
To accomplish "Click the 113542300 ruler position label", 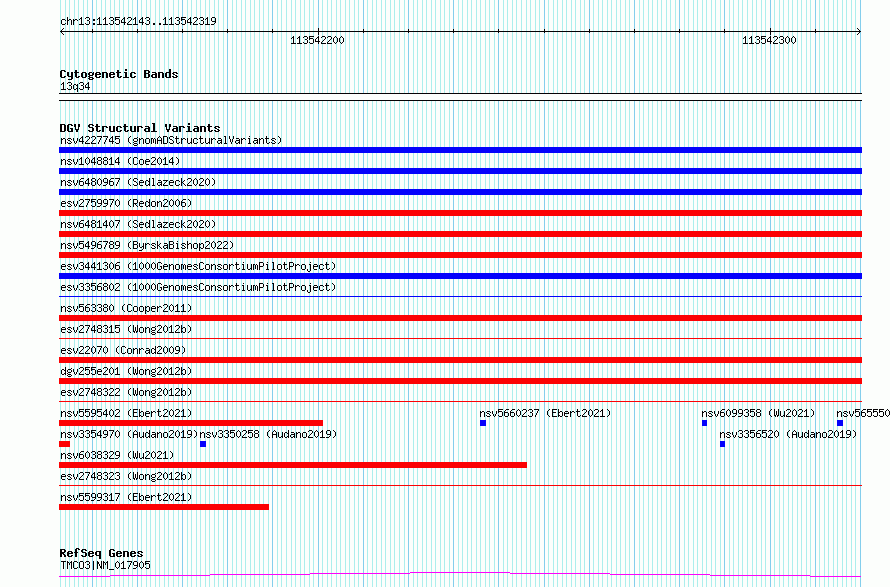I will coord(769,40).
